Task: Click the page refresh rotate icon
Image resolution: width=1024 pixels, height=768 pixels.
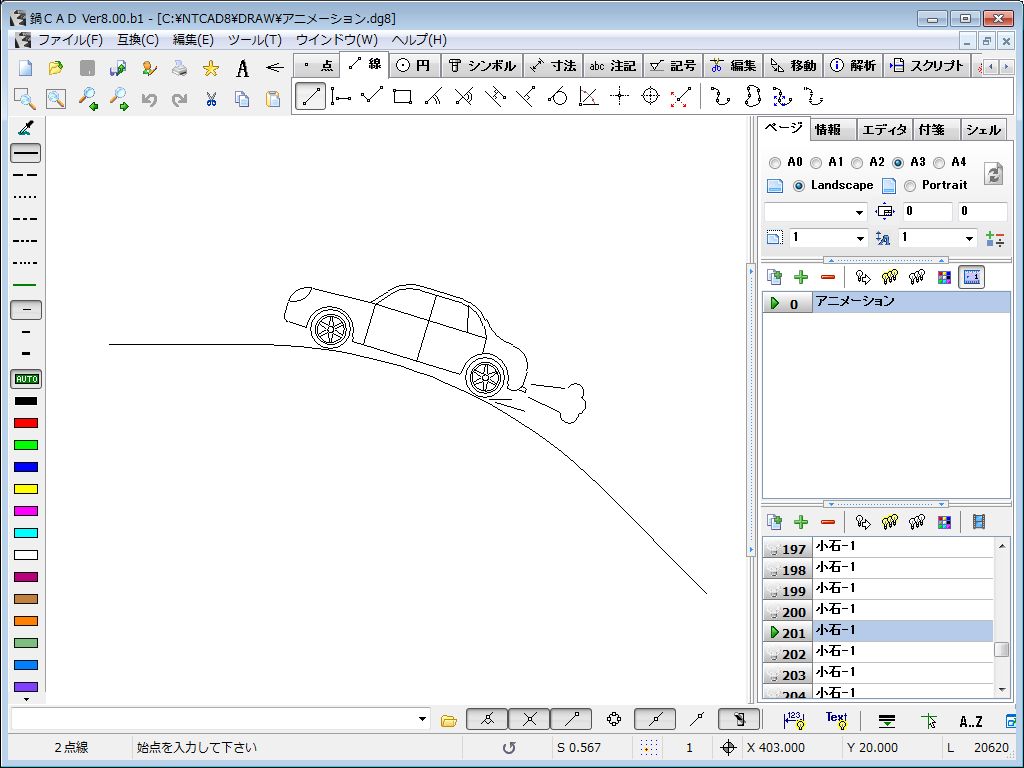Action: coord(993,174)
